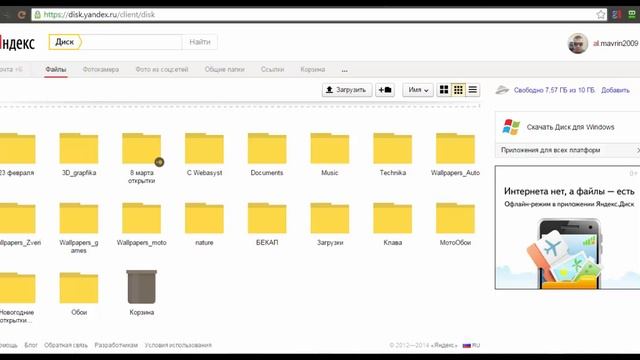Open the Блог footer link
640x360 pixels.
click(x=31, y=345)
